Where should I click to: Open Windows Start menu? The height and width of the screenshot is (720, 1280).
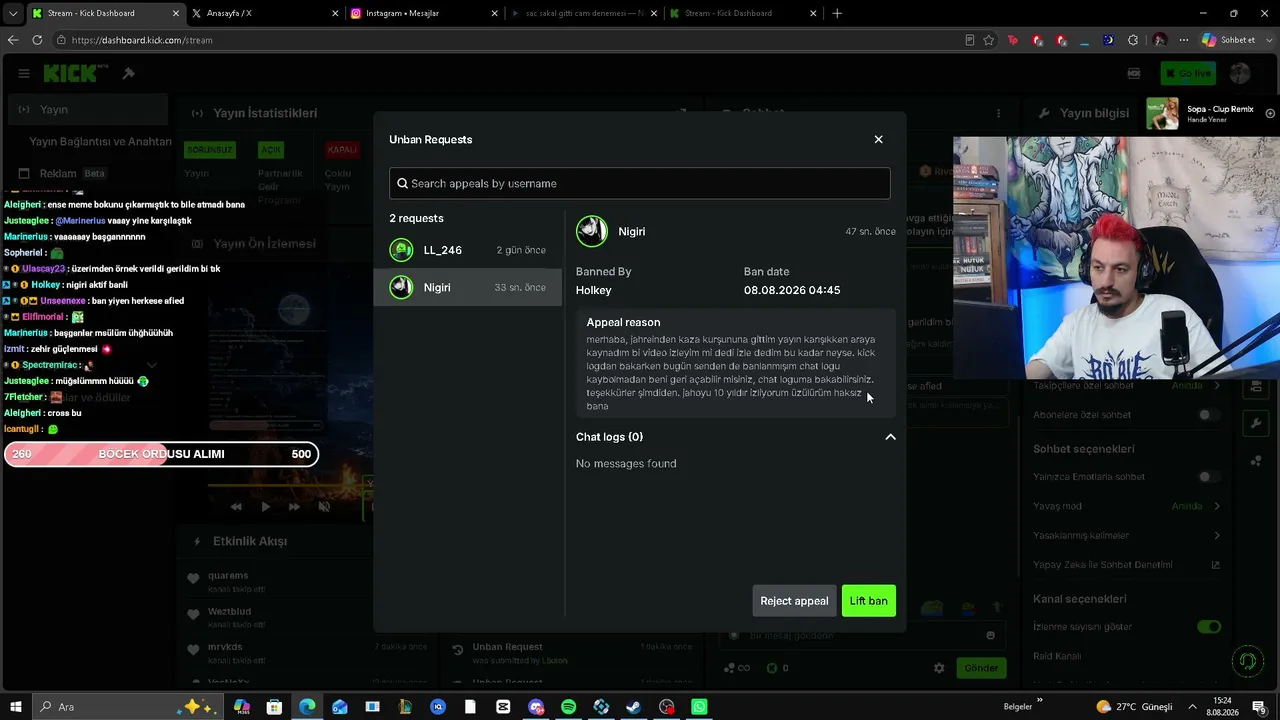click(16, 707)
